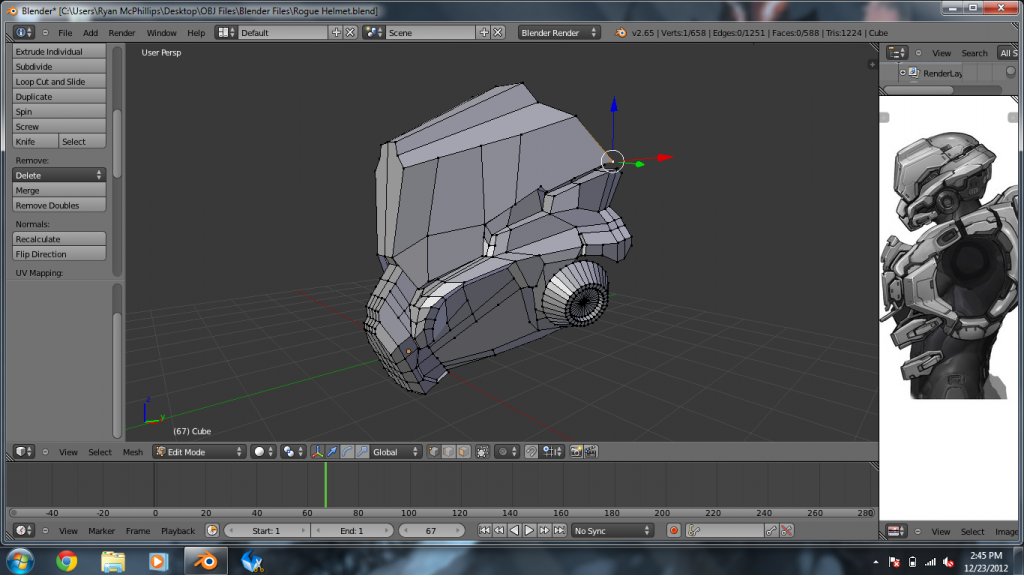This screenshot has width=1024, height=575.
Task: Open the Global transform orientation dropdown
Action: [x=395, y=452]
